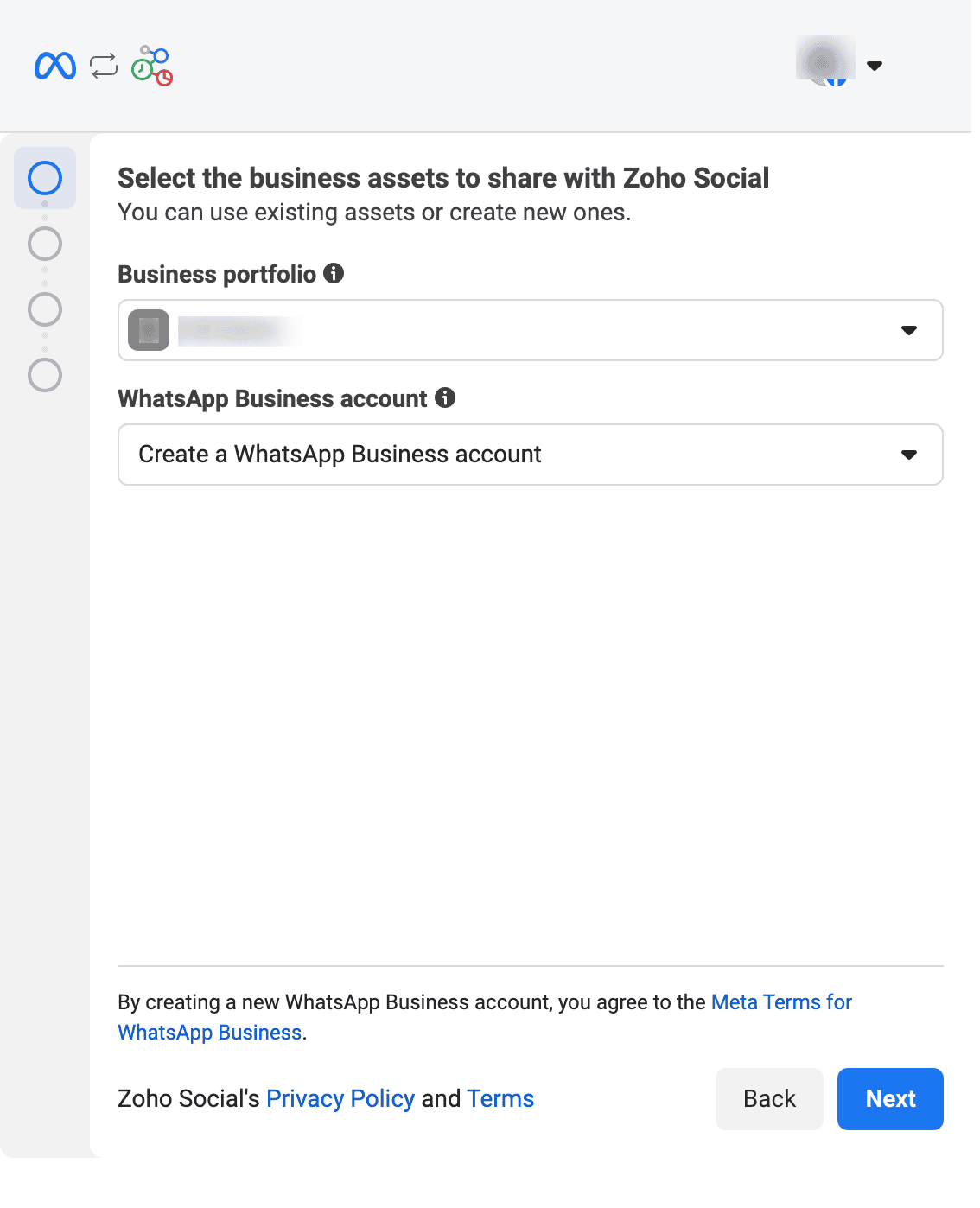Click the blurred profile avatar in header

[825, 62]
